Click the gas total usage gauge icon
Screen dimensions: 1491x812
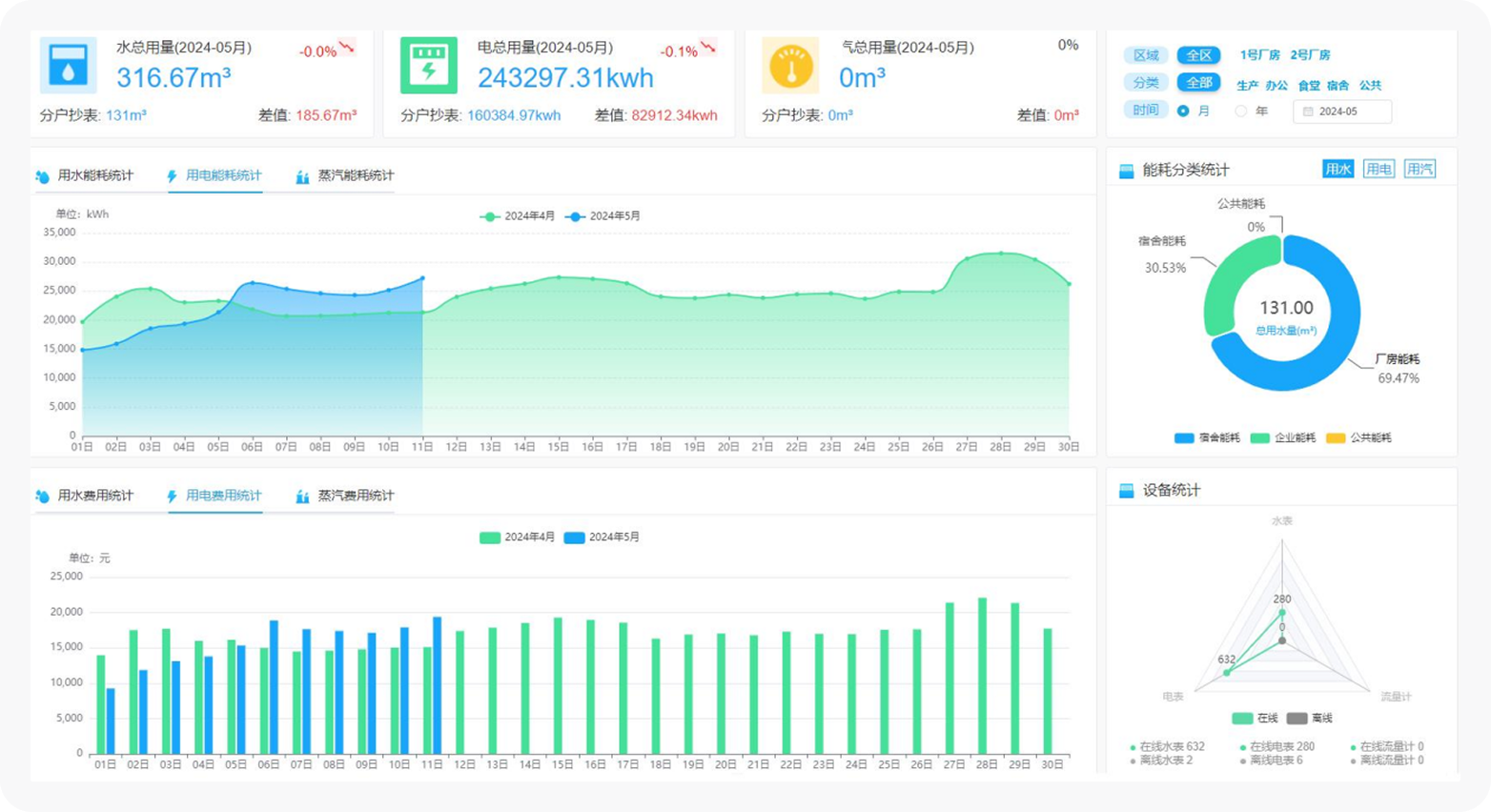click(790, 66)
